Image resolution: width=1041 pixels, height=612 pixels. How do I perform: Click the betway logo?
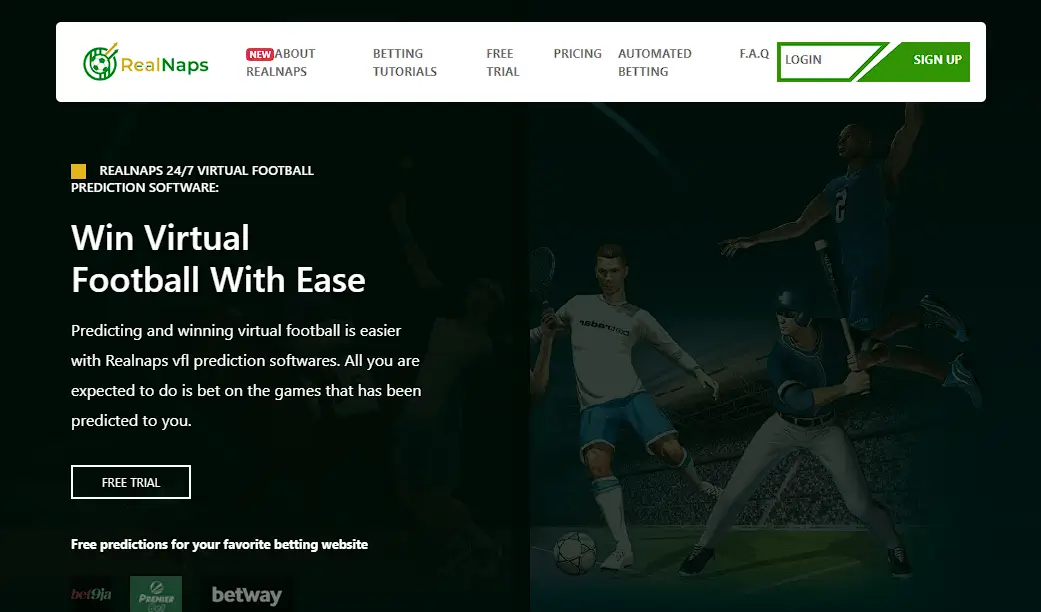click(x=246, y=595)
